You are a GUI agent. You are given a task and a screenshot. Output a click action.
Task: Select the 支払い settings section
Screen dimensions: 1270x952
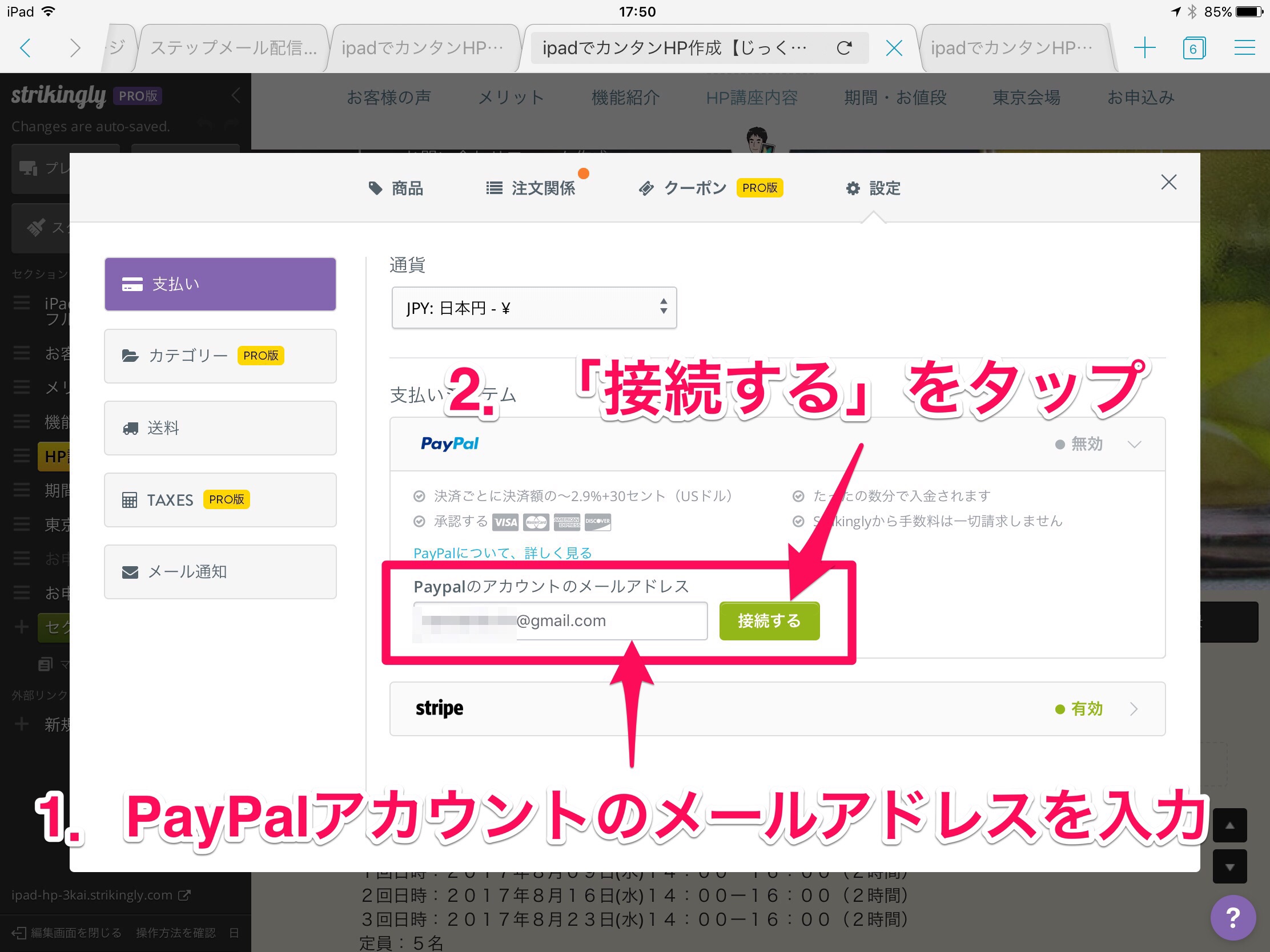coord(220,284)
